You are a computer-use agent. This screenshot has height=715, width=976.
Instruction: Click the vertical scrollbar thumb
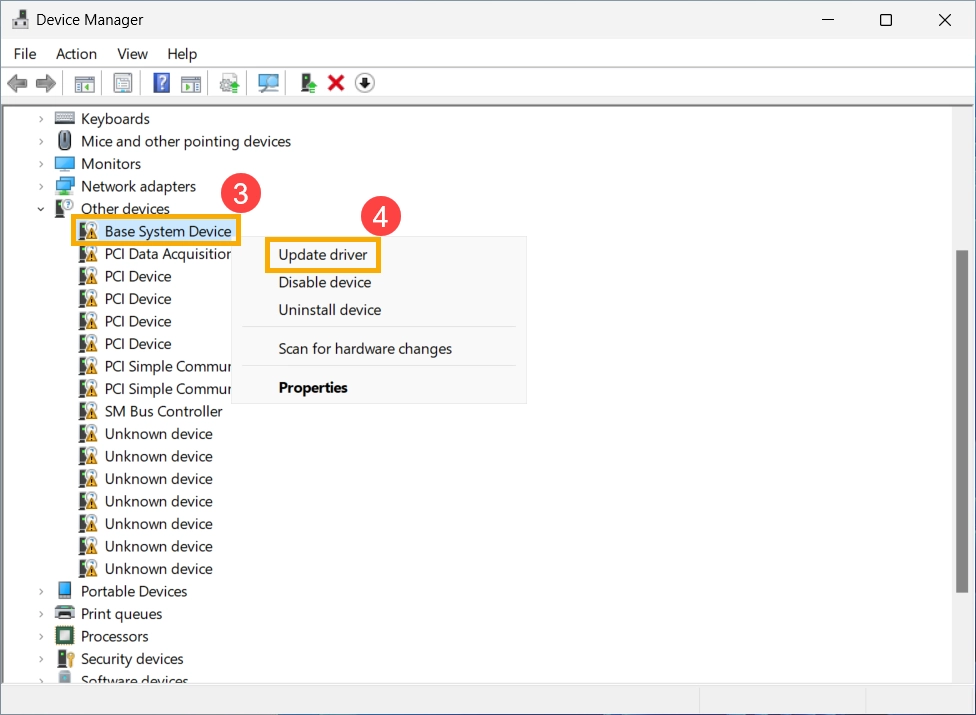[x=962, y=421]
